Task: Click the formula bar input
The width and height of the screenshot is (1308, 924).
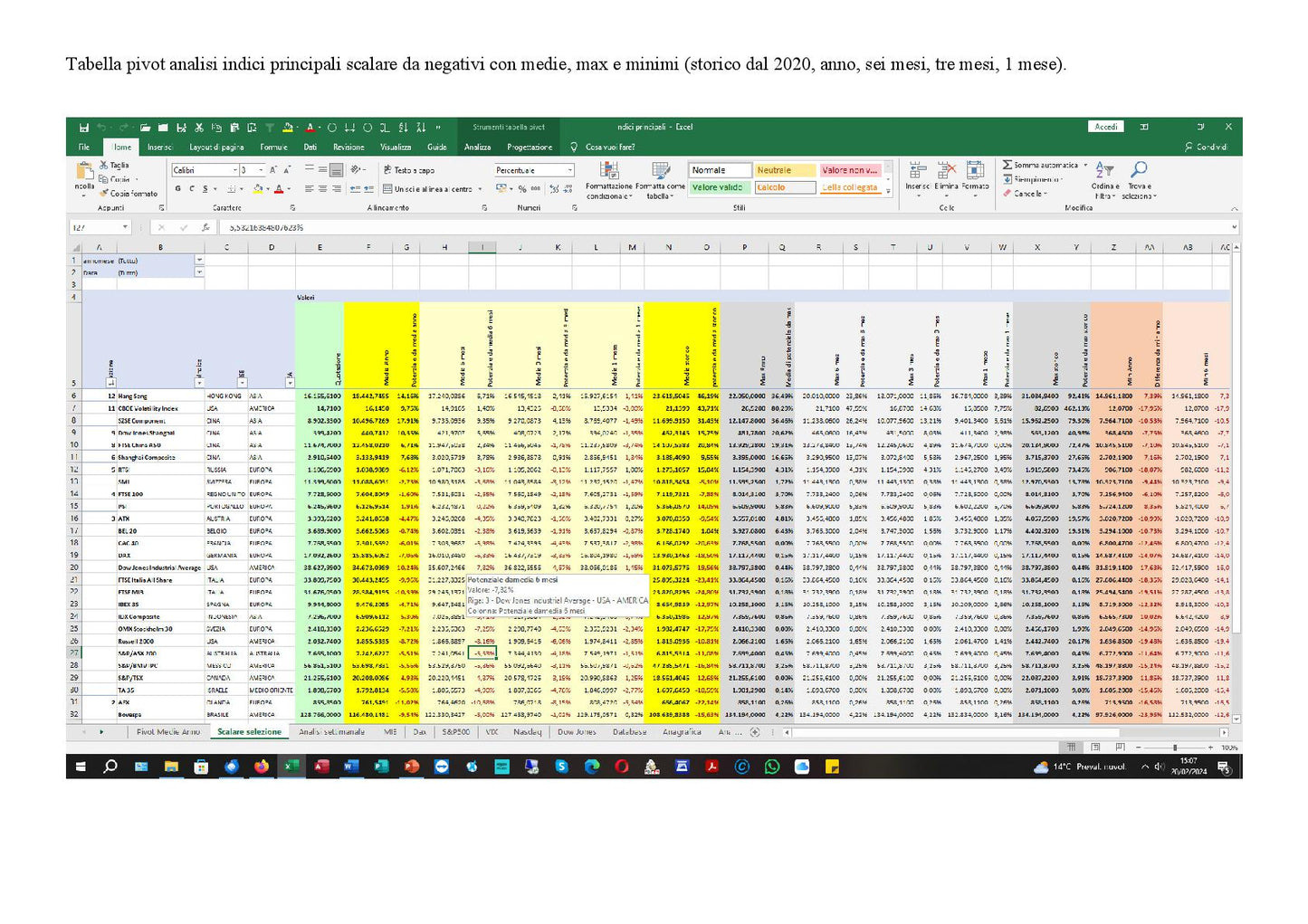Action: click(x=724, y=228)
